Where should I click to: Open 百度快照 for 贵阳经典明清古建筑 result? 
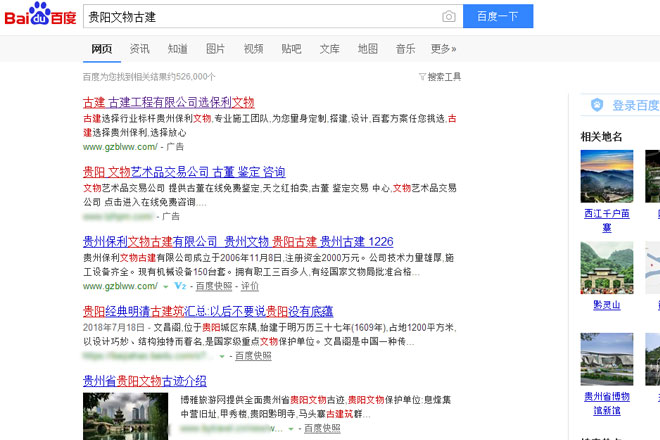(253, 356)
